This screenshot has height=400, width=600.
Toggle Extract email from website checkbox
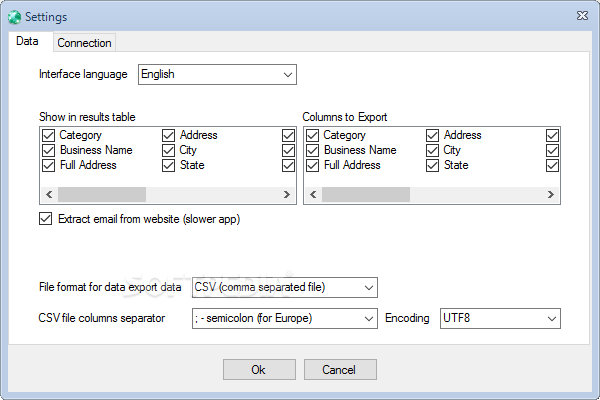tap(45, 219)
